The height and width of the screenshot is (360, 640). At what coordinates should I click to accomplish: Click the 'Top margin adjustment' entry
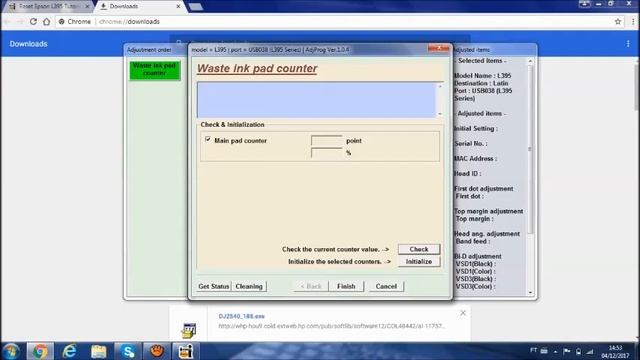tap(489, 211)
